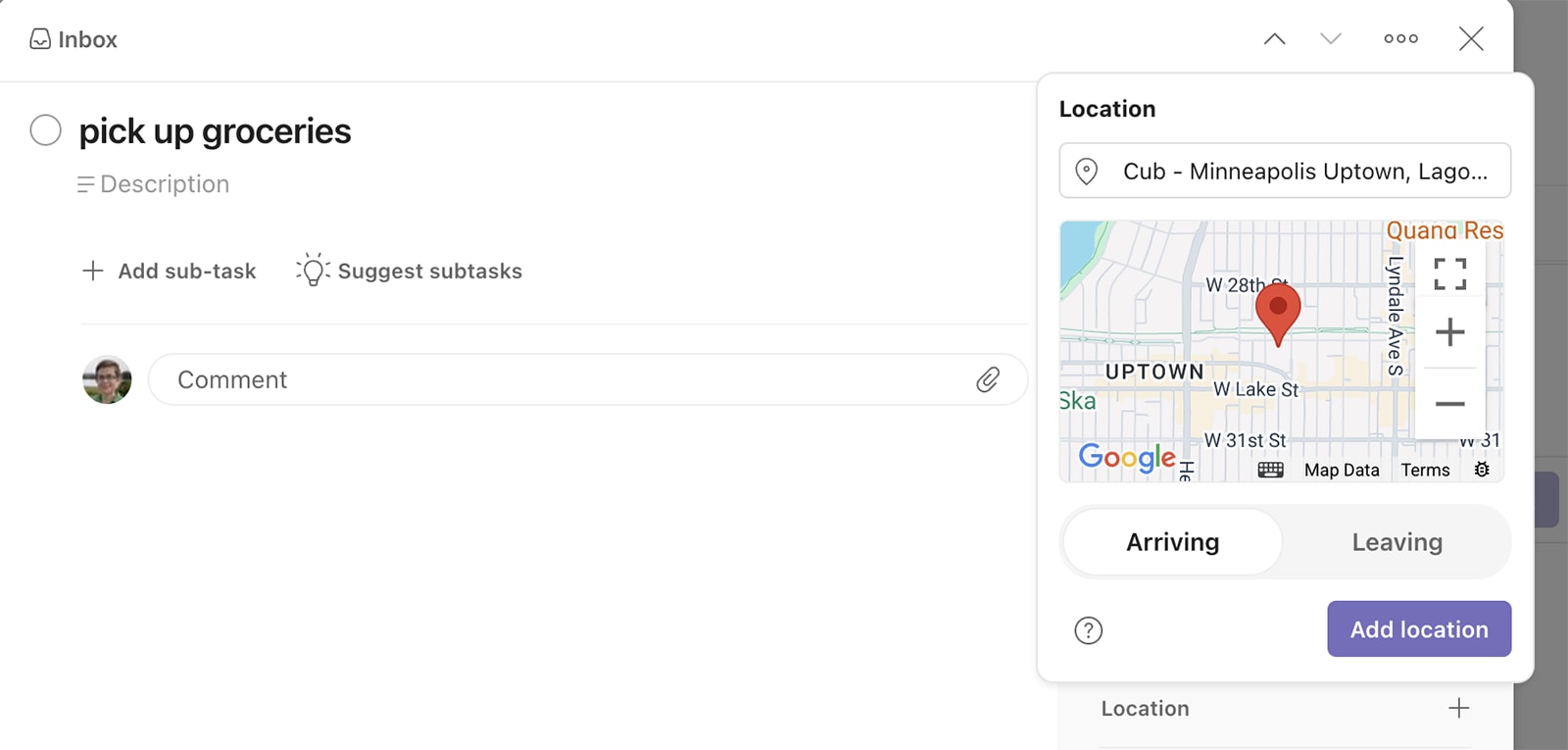
Task: Zoom in on the map
Action: pyautogui.click(x=1449, y=332)
